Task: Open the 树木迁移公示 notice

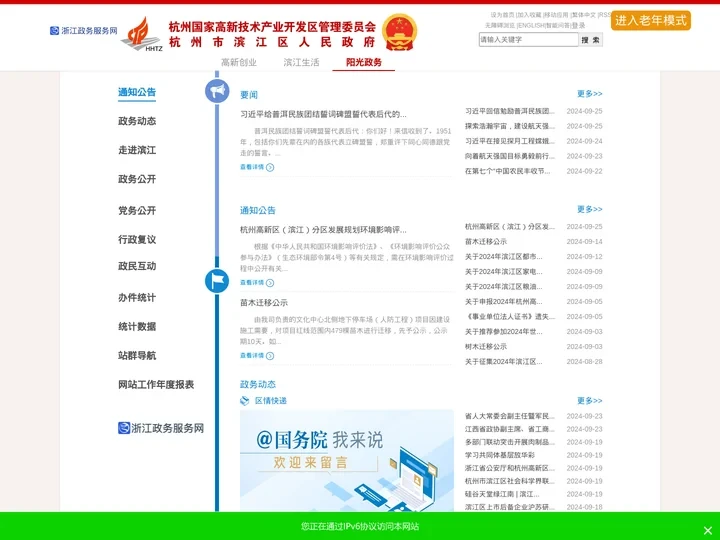Action: (486, 346)
